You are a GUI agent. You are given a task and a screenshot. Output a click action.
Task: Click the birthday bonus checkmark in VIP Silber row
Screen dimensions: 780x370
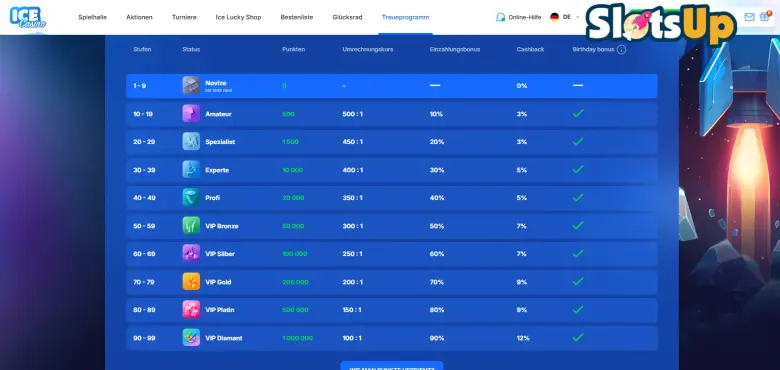pyautogui.click(x=578, y=254)
